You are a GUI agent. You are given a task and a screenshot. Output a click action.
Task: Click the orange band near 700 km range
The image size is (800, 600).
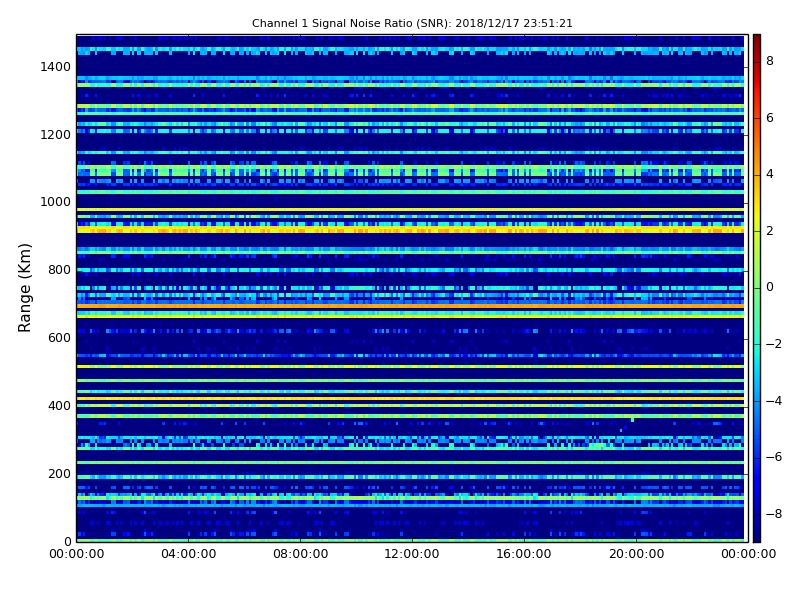(x=410, y=306)
